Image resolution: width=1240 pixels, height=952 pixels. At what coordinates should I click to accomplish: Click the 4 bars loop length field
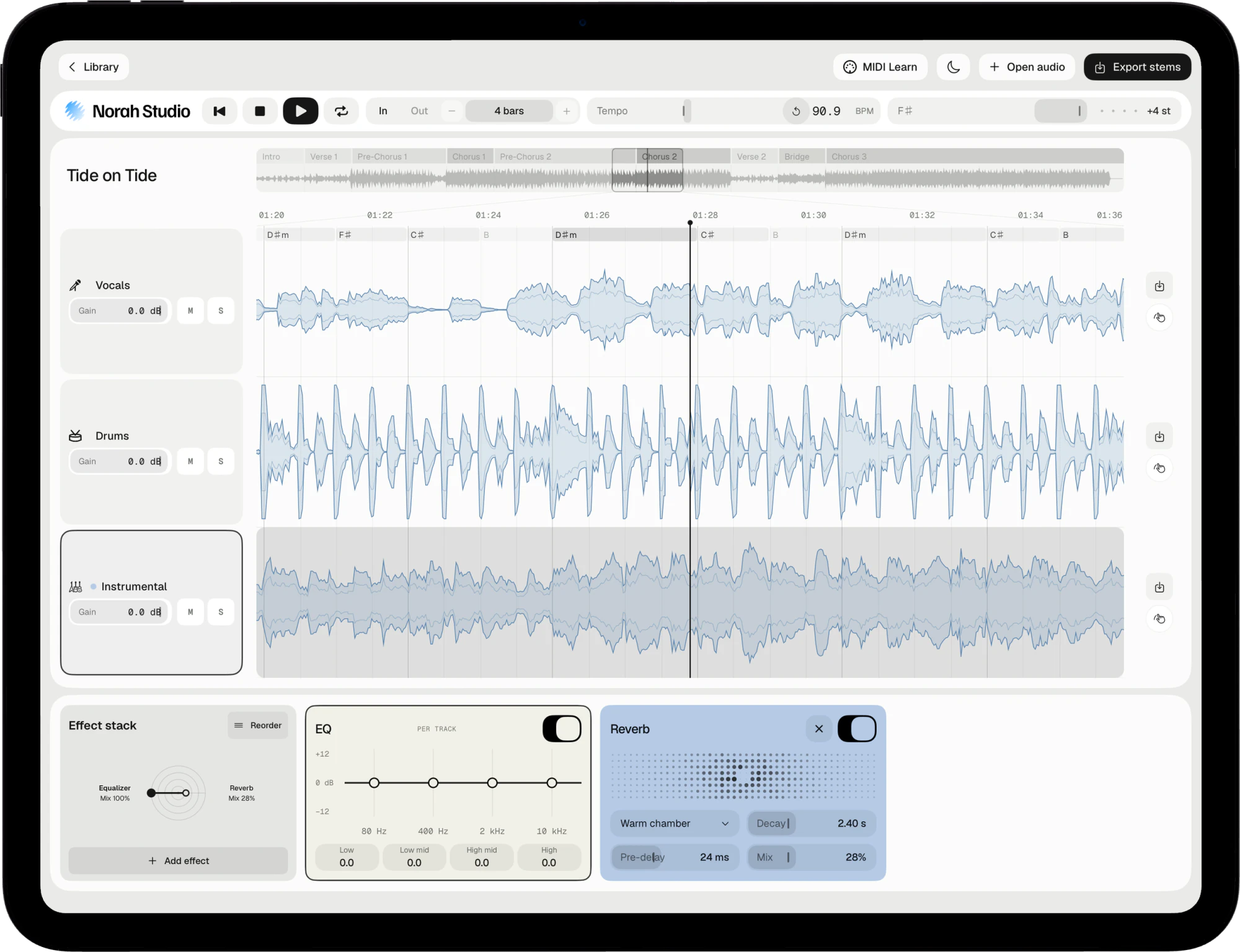pyautogui.click(x=509, y=111)
